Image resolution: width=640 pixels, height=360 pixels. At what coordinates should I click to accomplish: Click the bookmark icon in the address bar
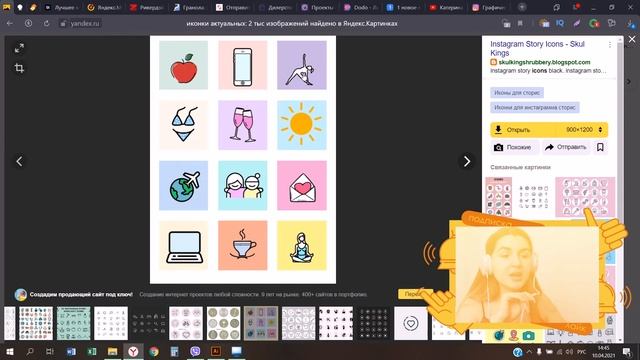click(x=520, y=24)
